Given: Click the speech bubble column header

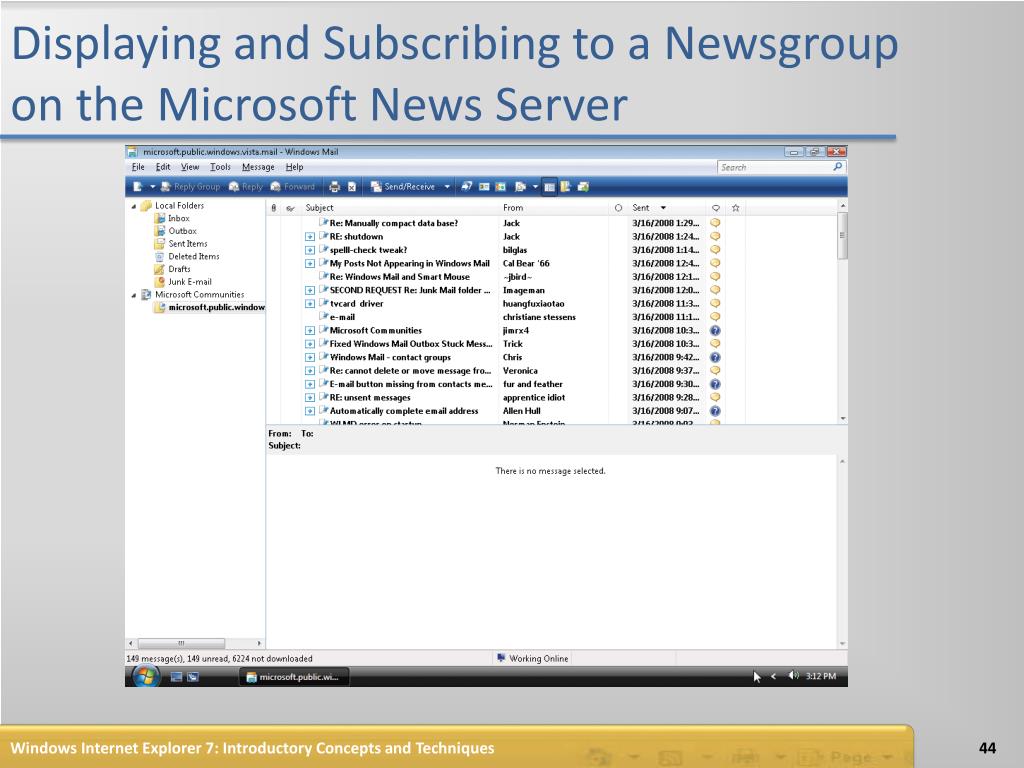Looking at the screenshot, I should pyautogui.click(x=716, y=208).
